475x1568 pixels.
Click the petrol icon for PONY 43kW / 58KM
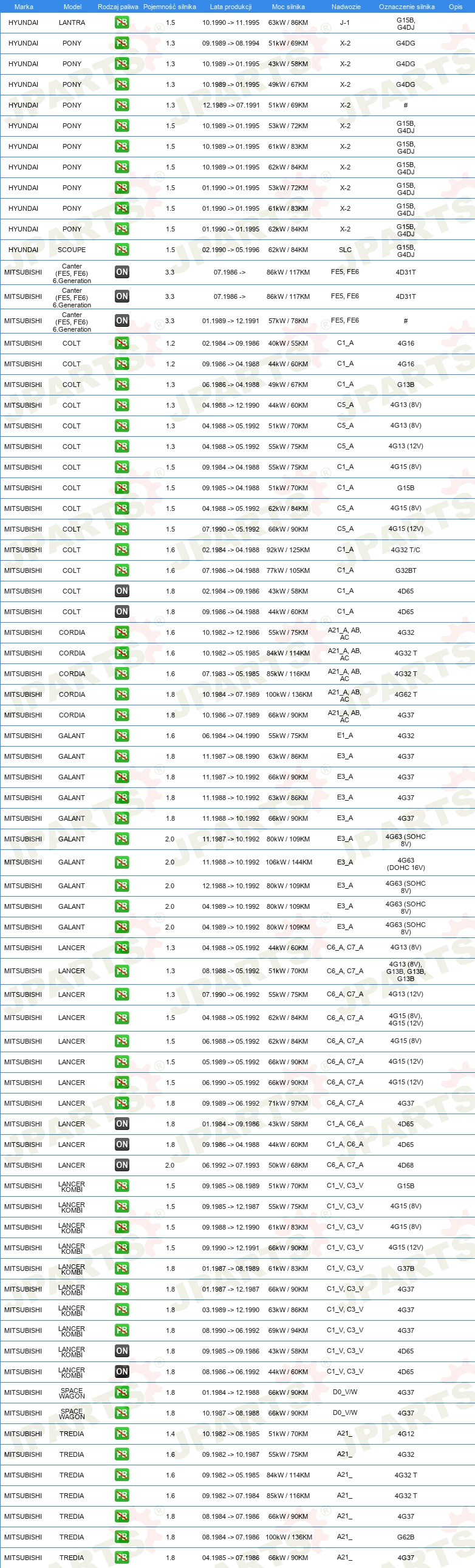122,64
